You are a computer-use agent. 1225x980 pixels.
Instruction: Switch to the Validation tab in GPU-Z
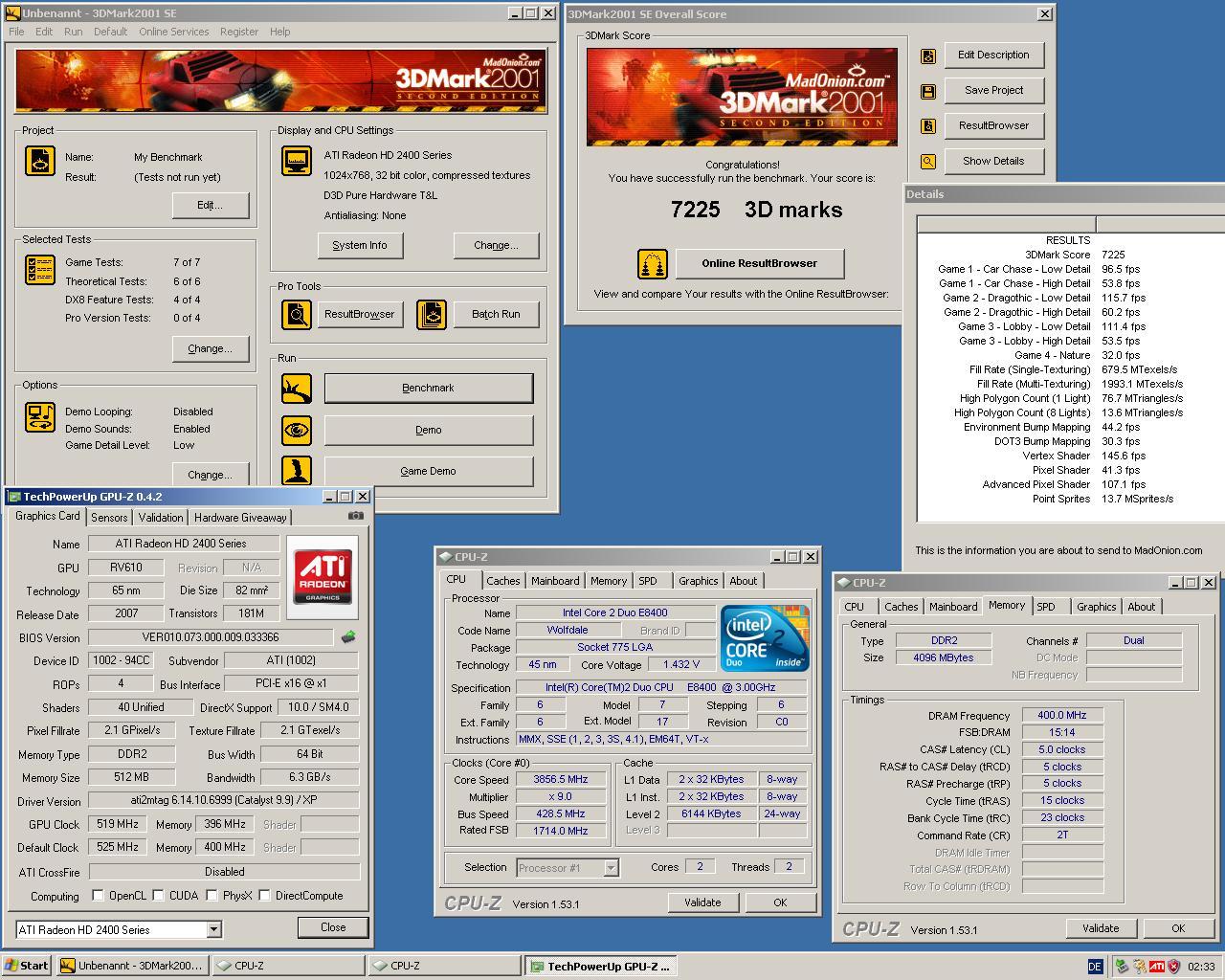[161, 517]
